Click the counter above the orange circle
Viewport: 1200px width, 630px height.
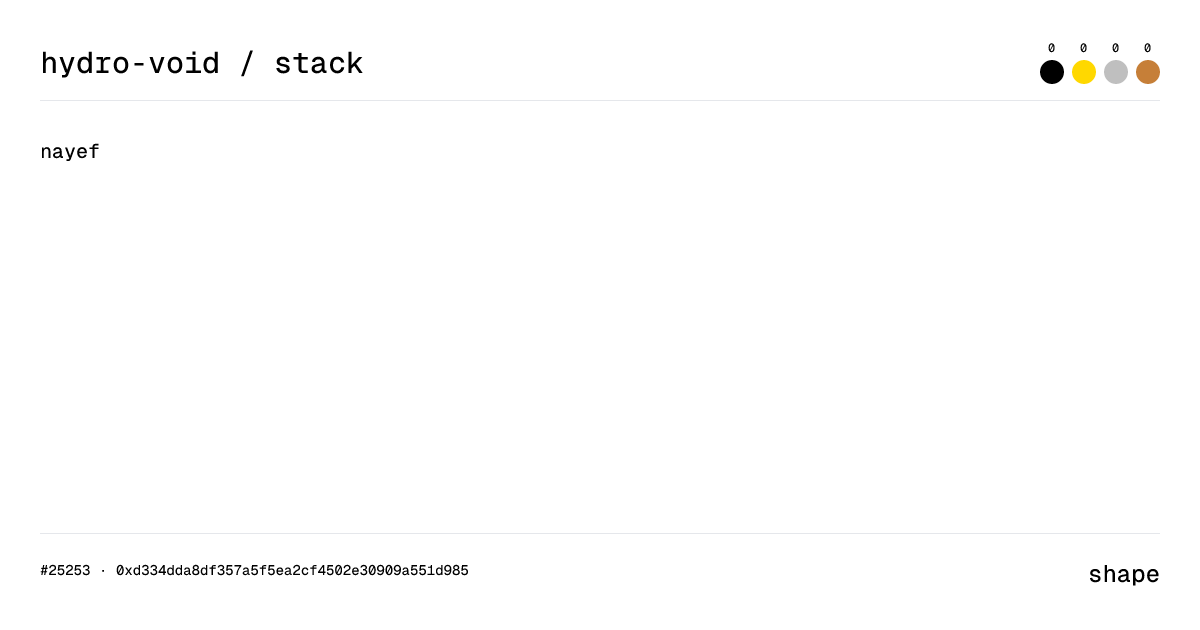(x=1148, y=47)
